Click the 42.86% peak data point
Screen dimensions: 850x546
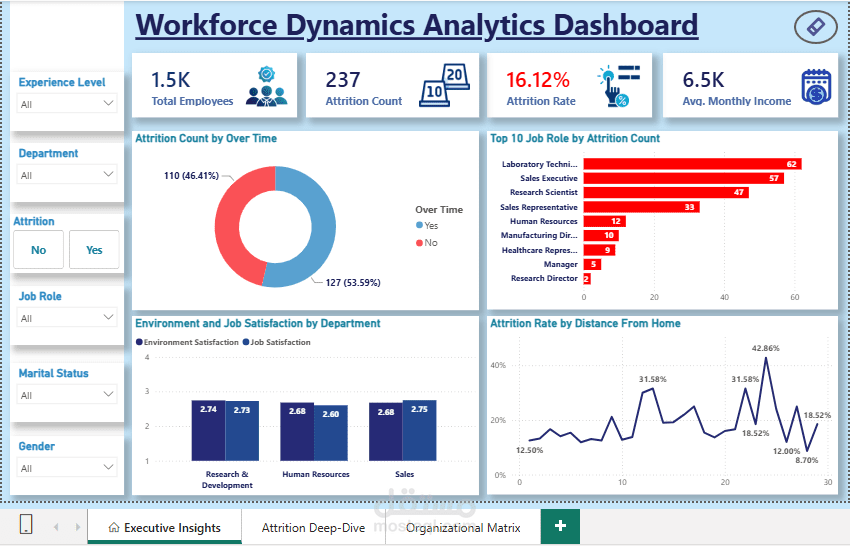[x=766, y=358]
